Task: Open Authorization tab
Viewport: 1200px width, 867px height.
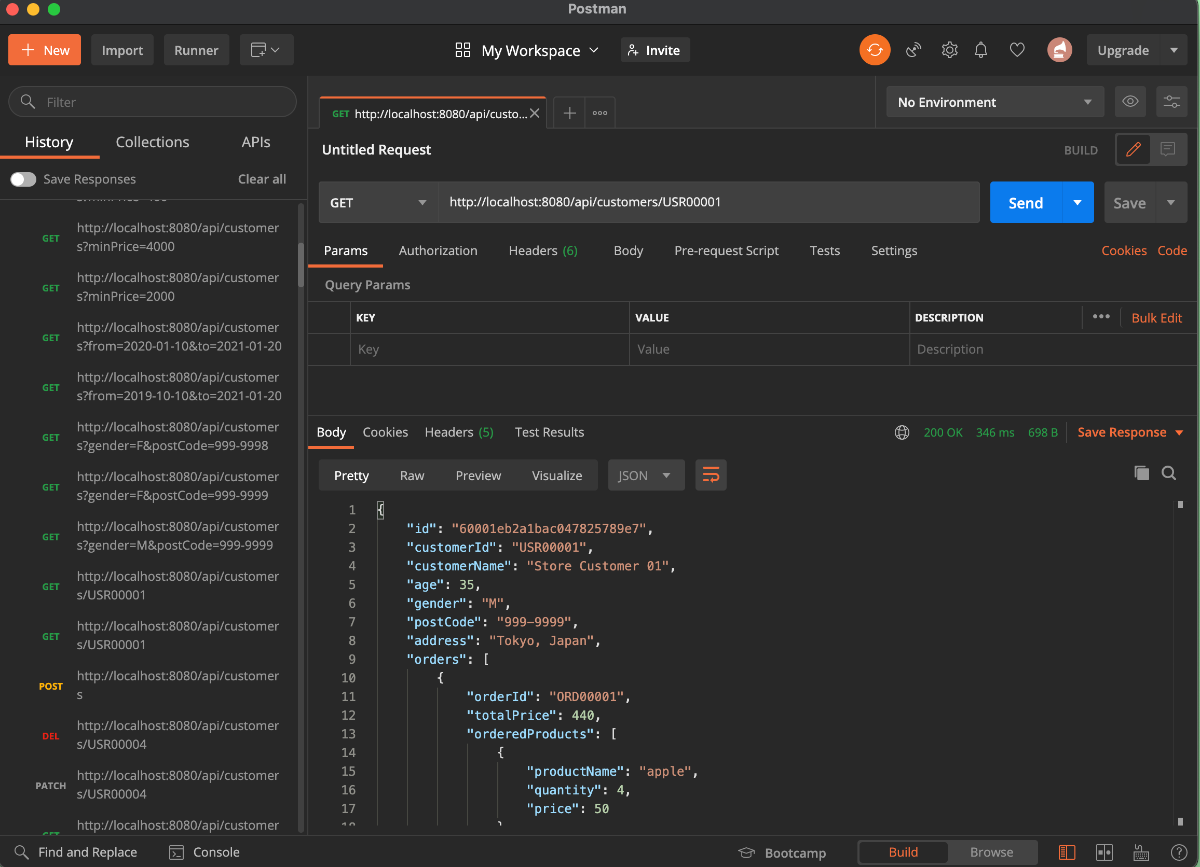Action: pyautogui.click(x=438, y=250)
